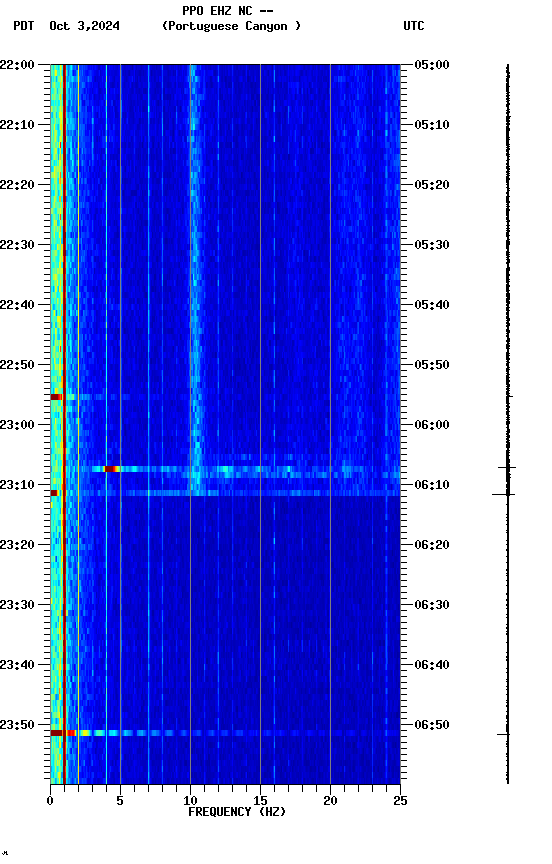Click the UTC time label 06:30
This screenshot has height=864, width=552.
pos(432,605)
